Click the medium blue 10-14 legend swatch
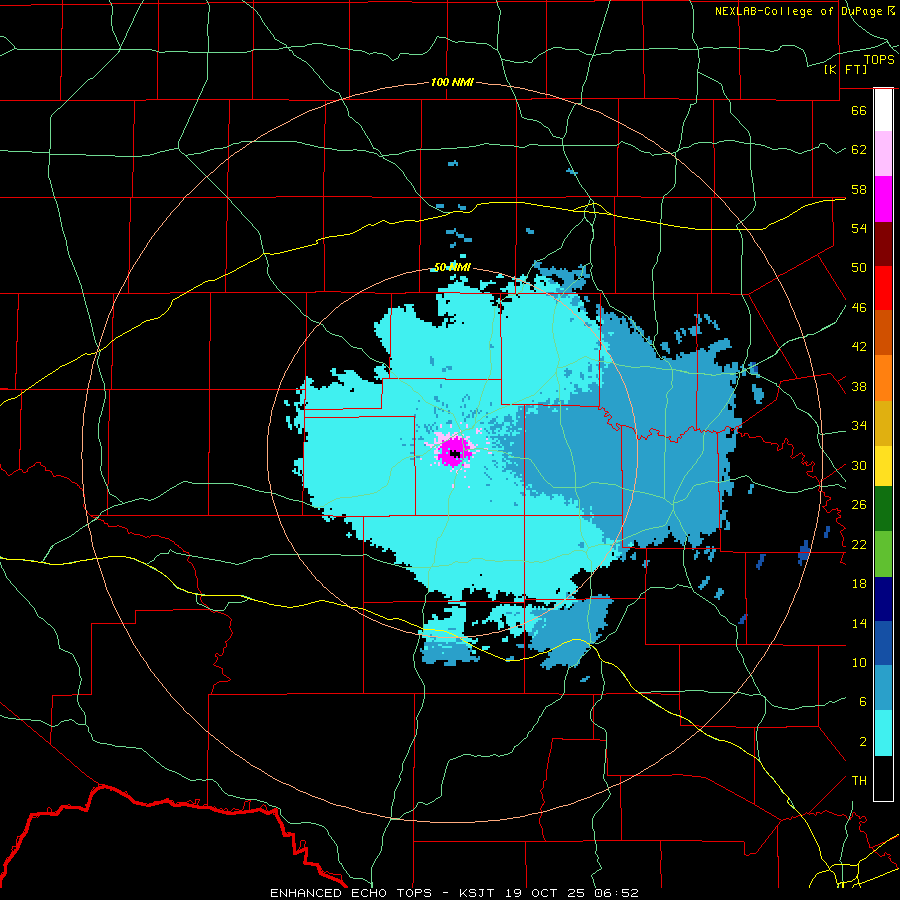The image size is (900, 900). 883,643
